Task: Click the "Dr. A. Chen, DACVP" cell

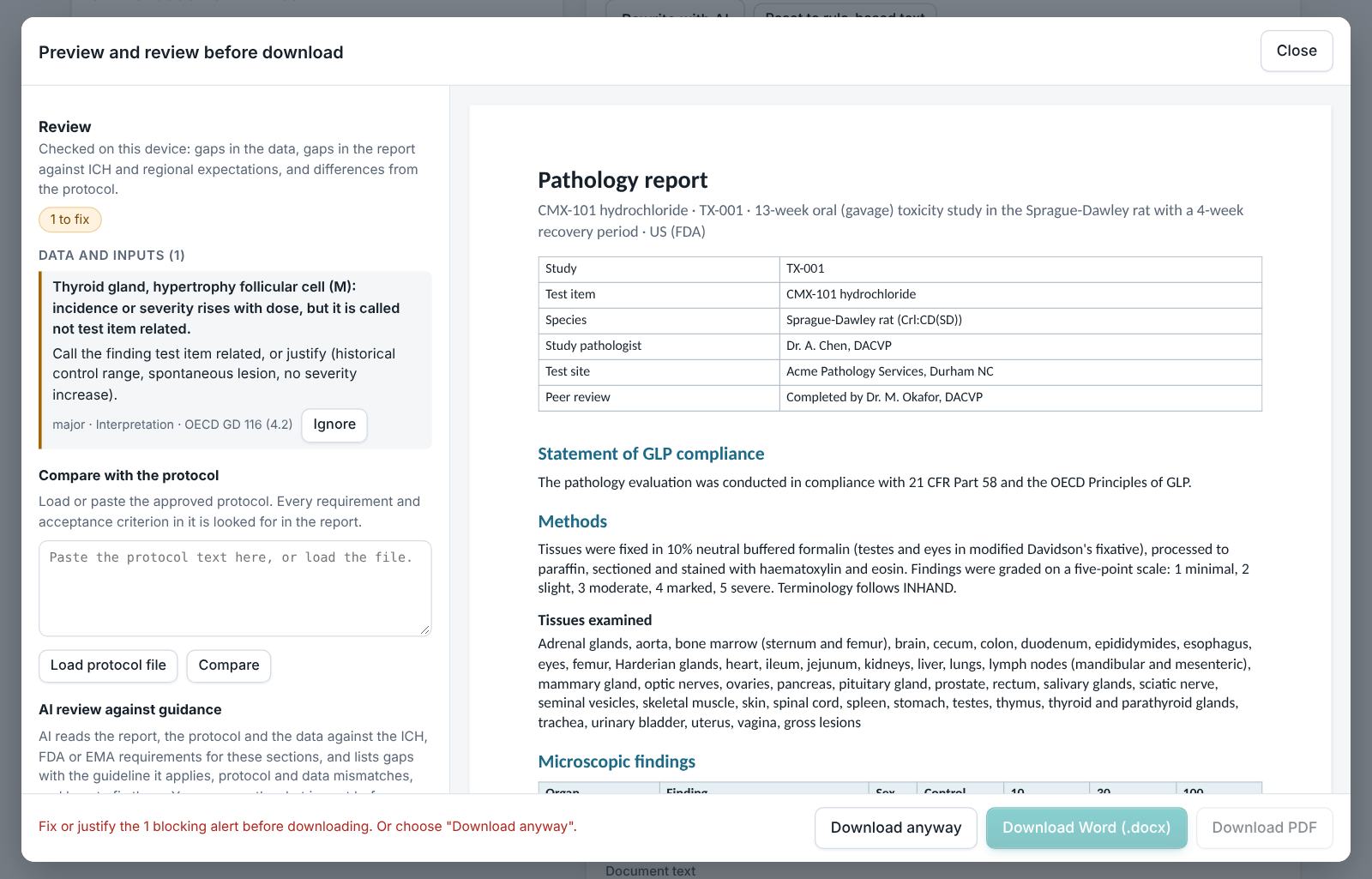Action: click(1020, 346)
